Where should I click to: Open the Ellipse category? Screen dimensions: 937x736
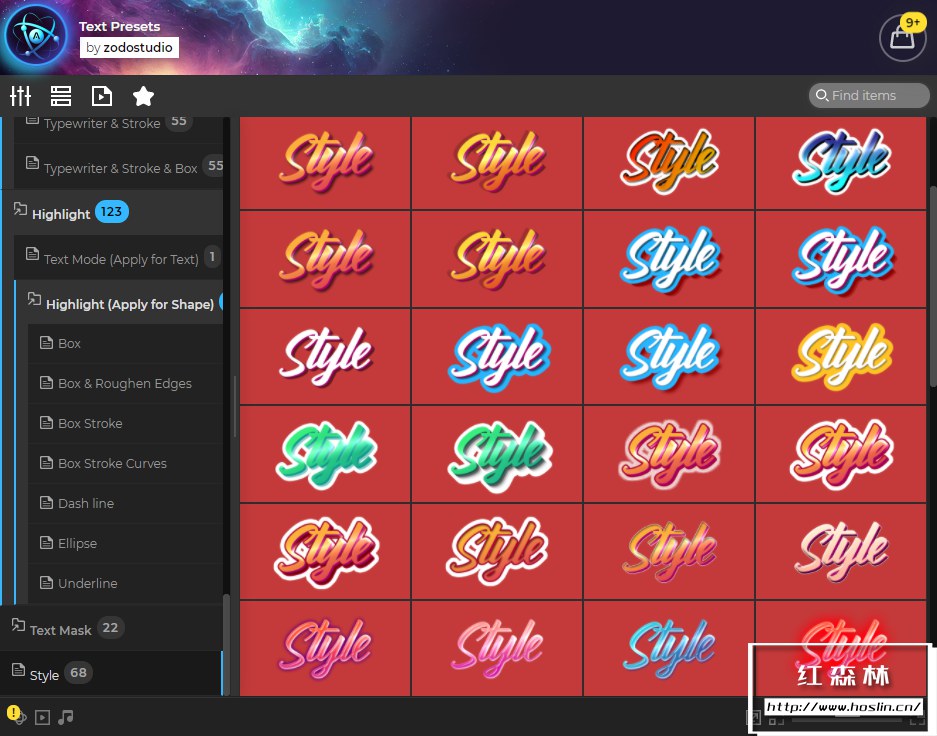[125, 543]
